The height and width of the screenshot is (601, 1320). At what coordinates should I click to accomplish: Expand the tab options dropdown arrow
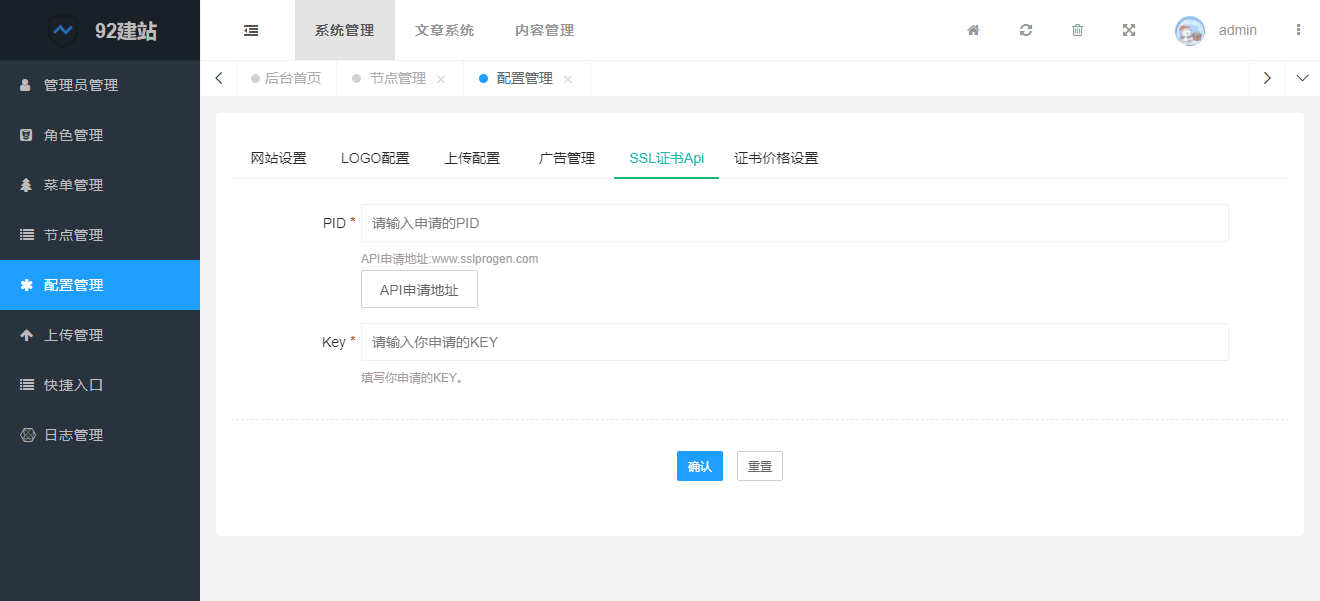[x=1302, y=78]
